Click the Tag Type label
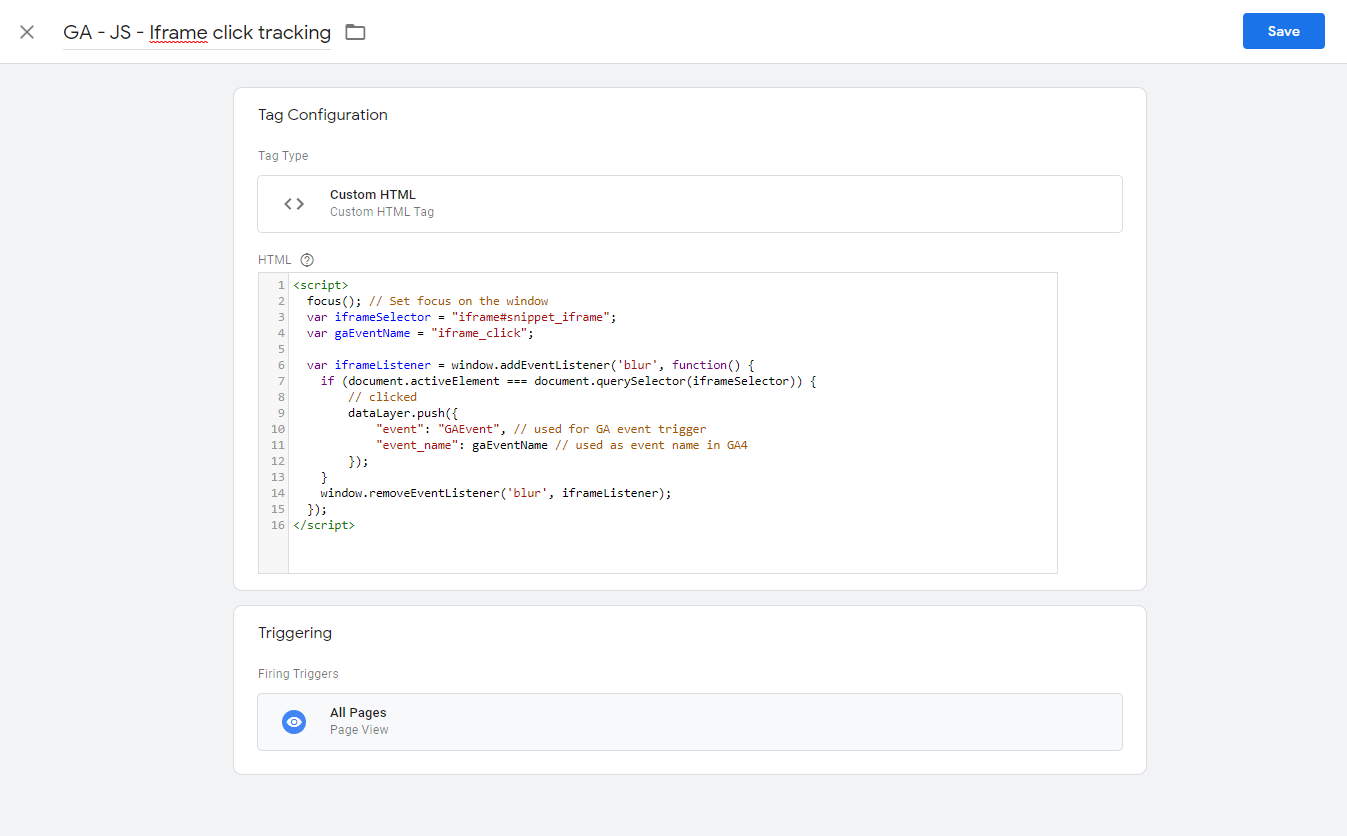The image size is (1347, 836). [283, 155]
